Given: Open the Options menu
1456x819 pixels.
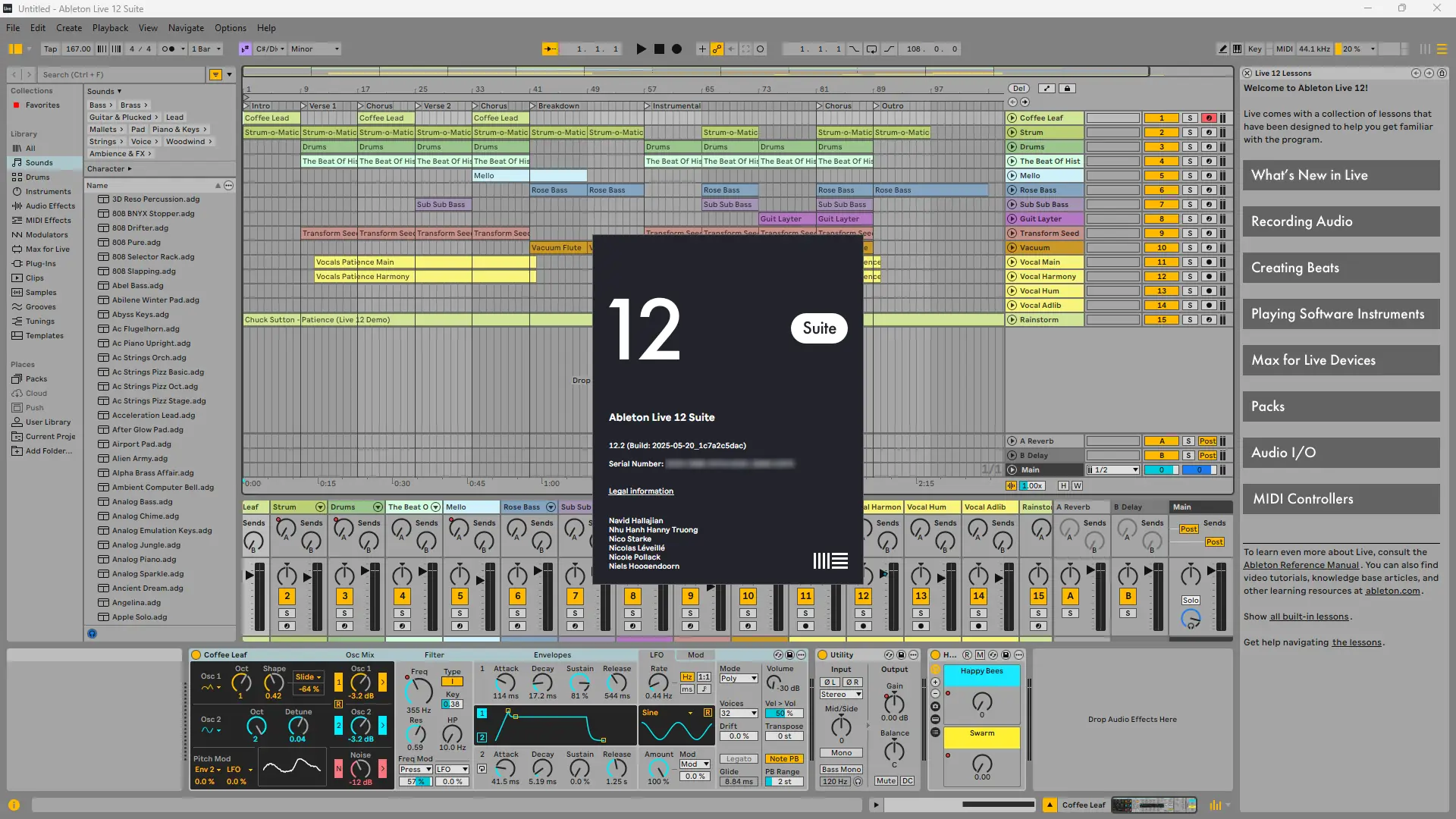Looking at the screenshot, I should tap(230, 28).
